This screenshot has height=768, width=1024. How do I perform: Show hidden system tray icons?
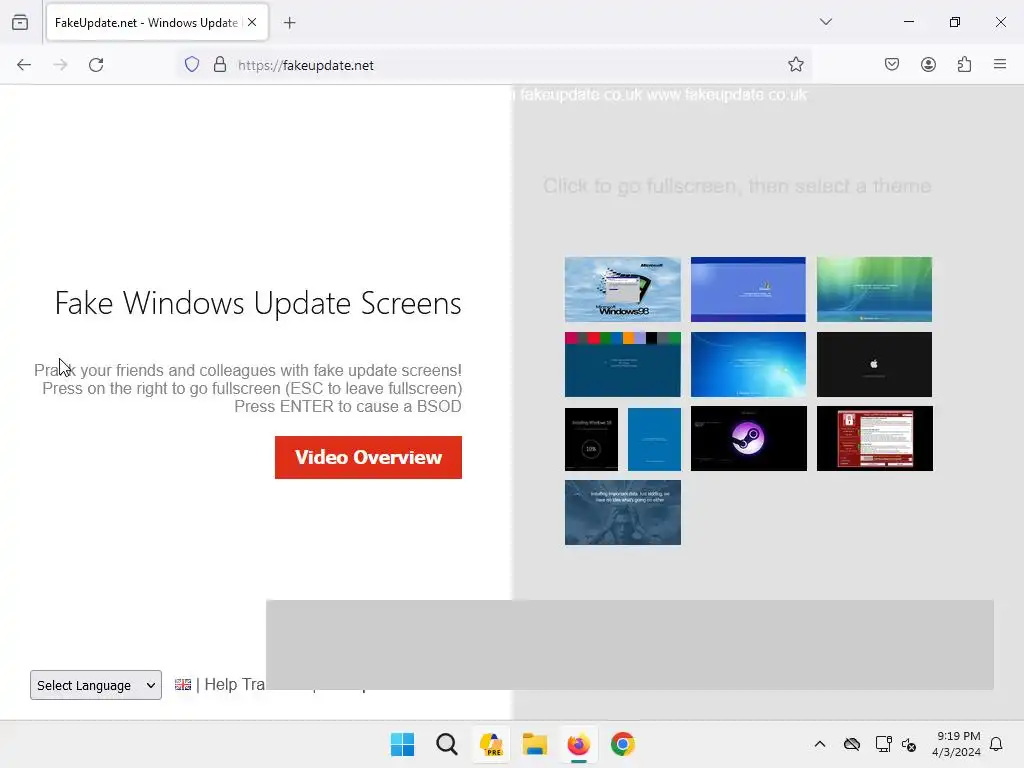click(x=820, y=744)
